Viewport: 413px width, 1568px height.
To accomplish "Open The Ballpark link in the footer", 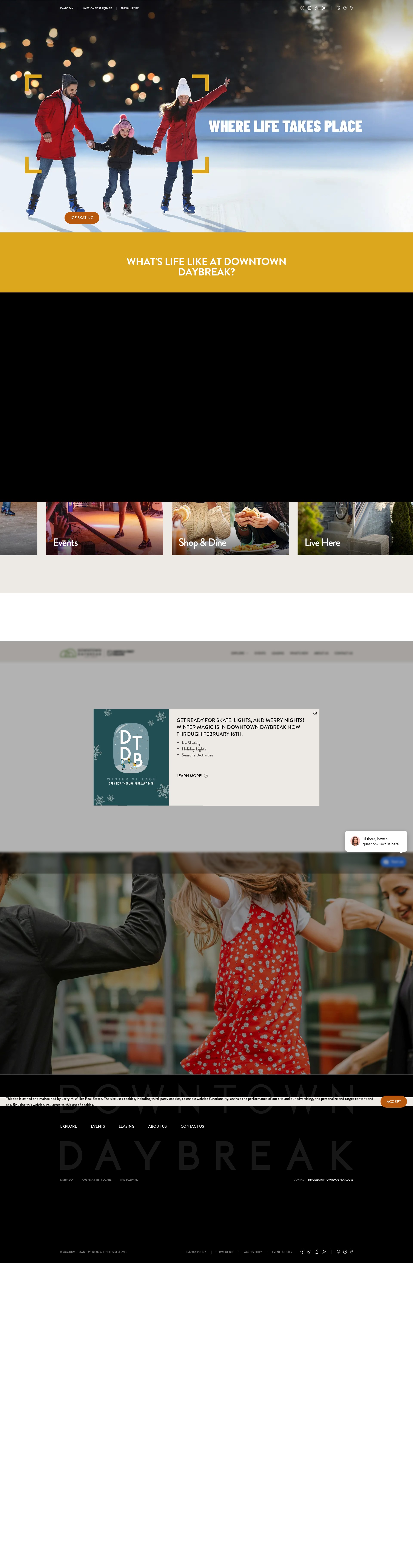I will (x=129, y=1180).
